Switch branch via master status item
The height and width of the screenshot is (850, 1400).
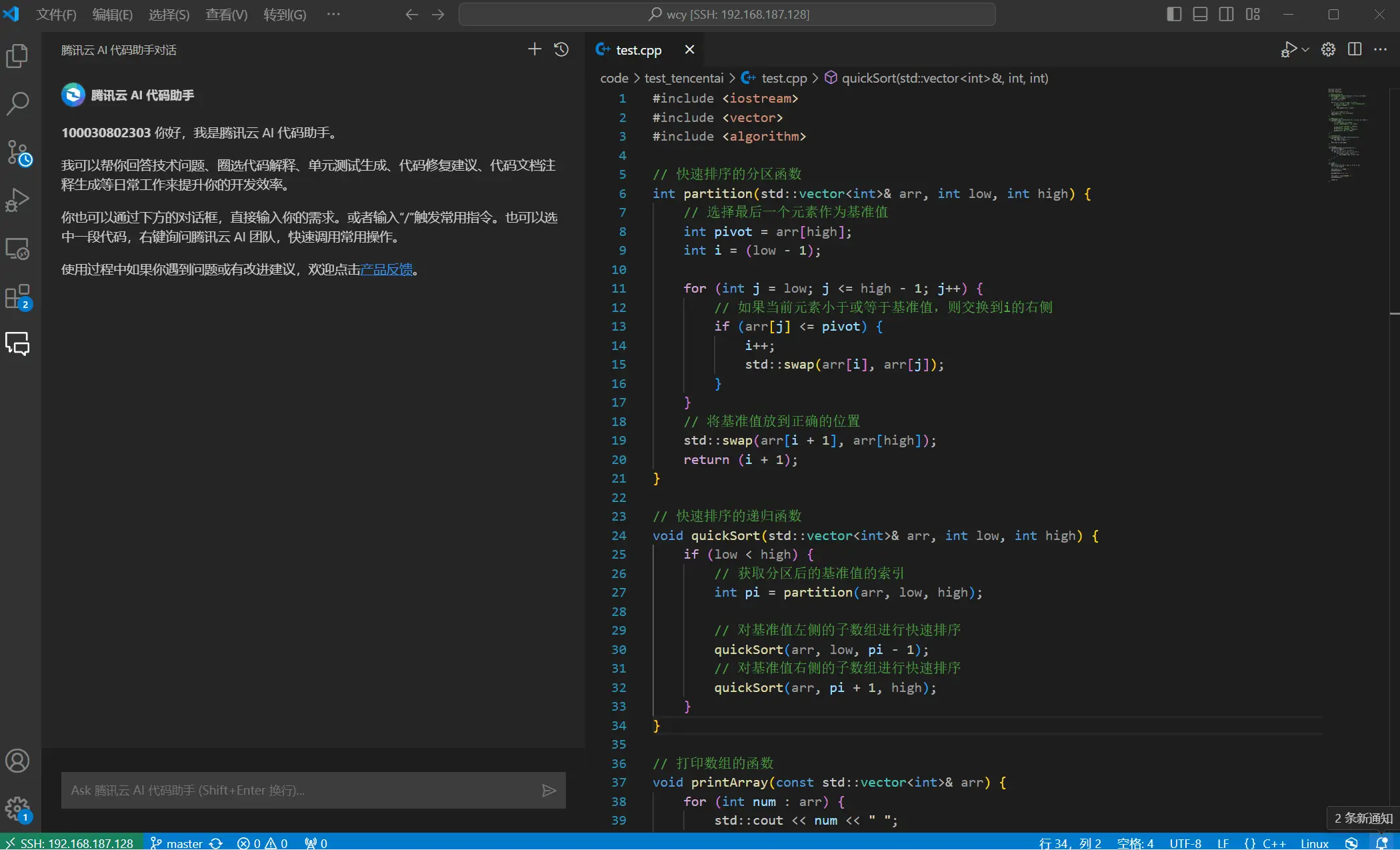(x=177, y=843)
